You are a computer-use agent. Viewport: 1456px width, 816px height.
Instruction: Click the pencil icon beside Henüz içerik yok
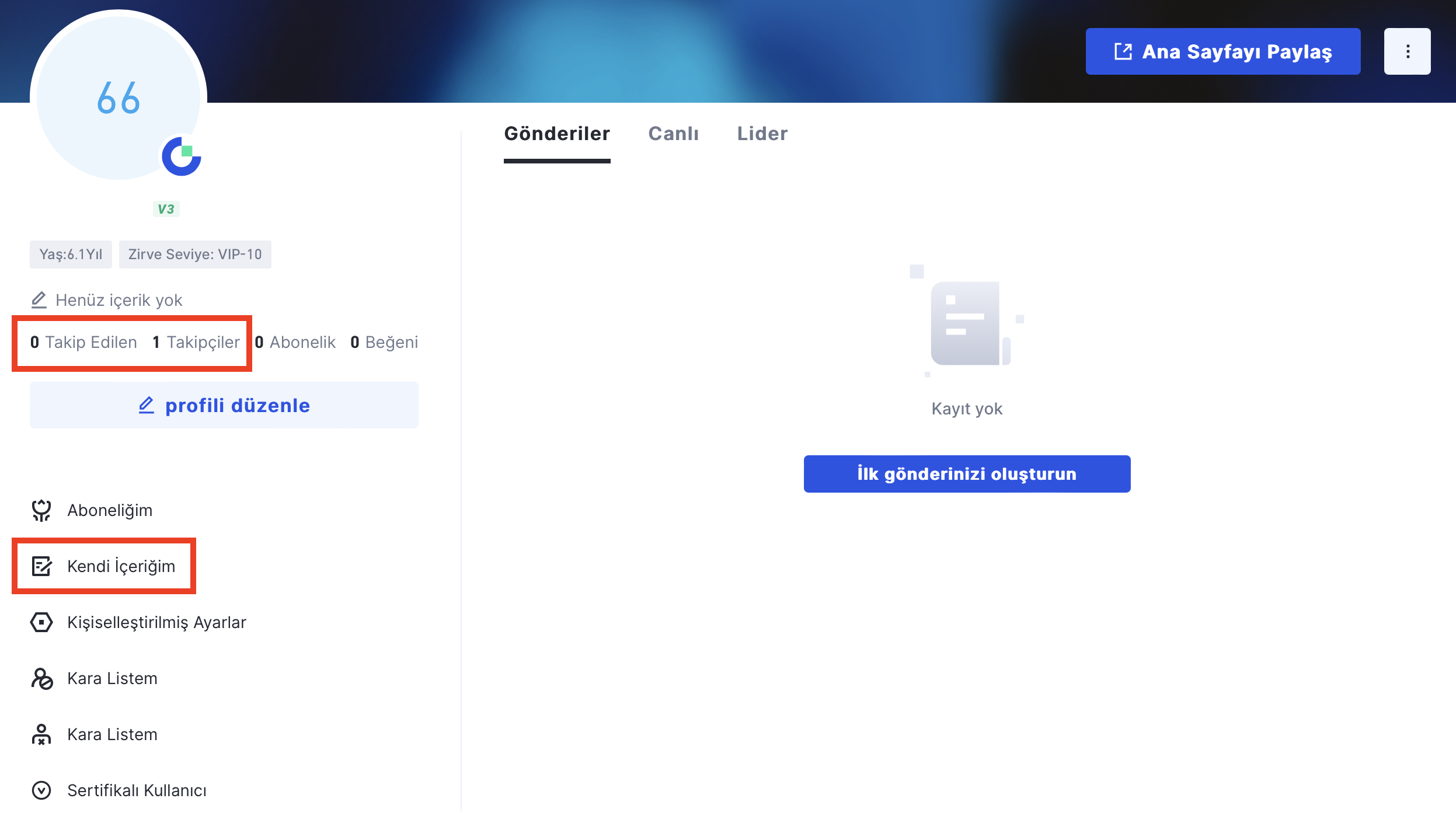(x=39, y=300)
